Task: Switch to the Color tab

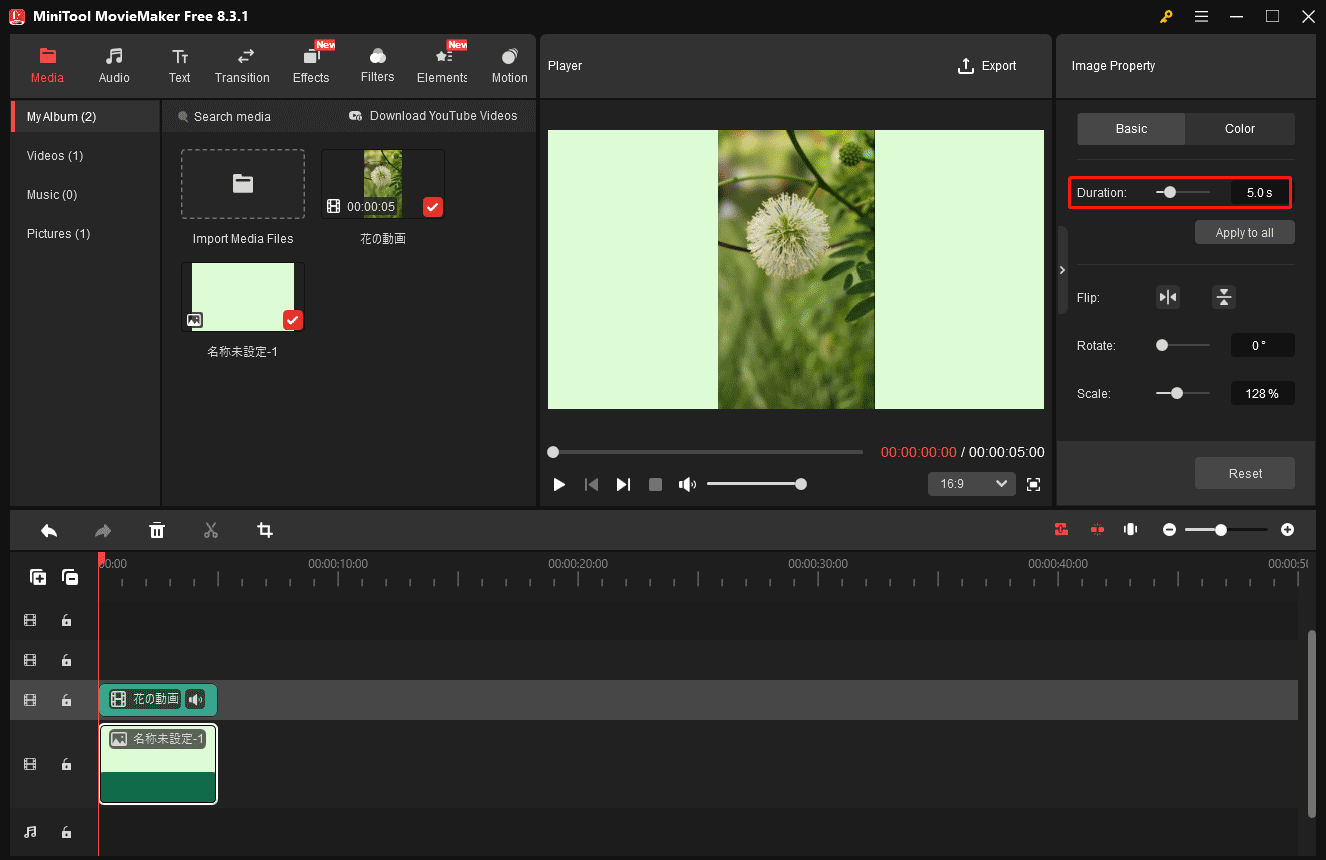Action: tap(1239, 129)
